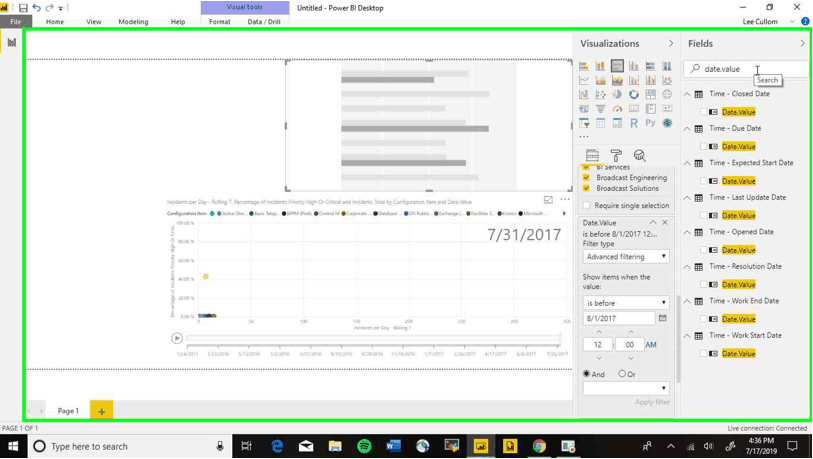Screen dimensions: 813x459
Task: Collapse the Visualizations pane chevron
Action: point(671,44)
